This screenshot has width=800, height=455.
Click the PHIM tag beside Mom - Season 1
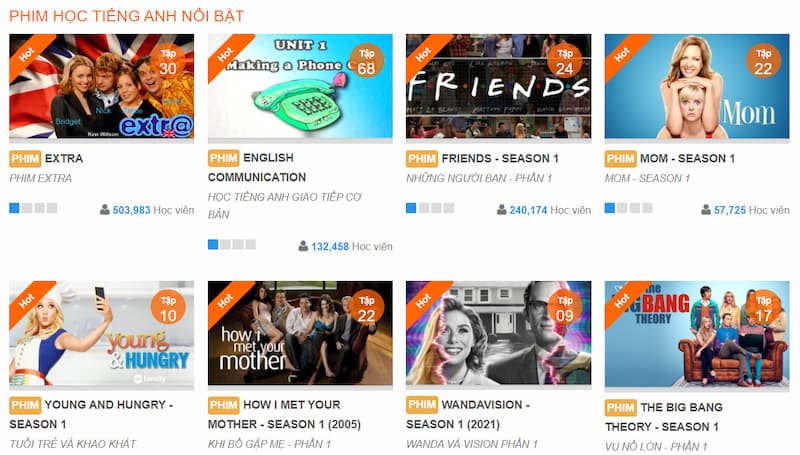click(620, 159)
